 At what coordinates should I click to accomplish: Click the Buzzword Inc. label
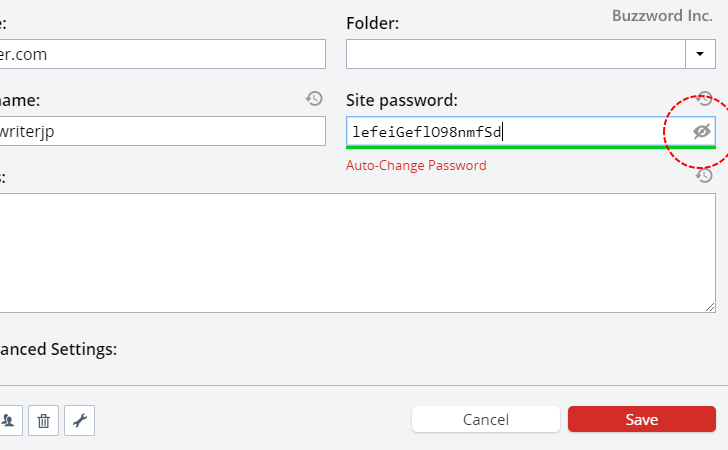coord(662,16)
